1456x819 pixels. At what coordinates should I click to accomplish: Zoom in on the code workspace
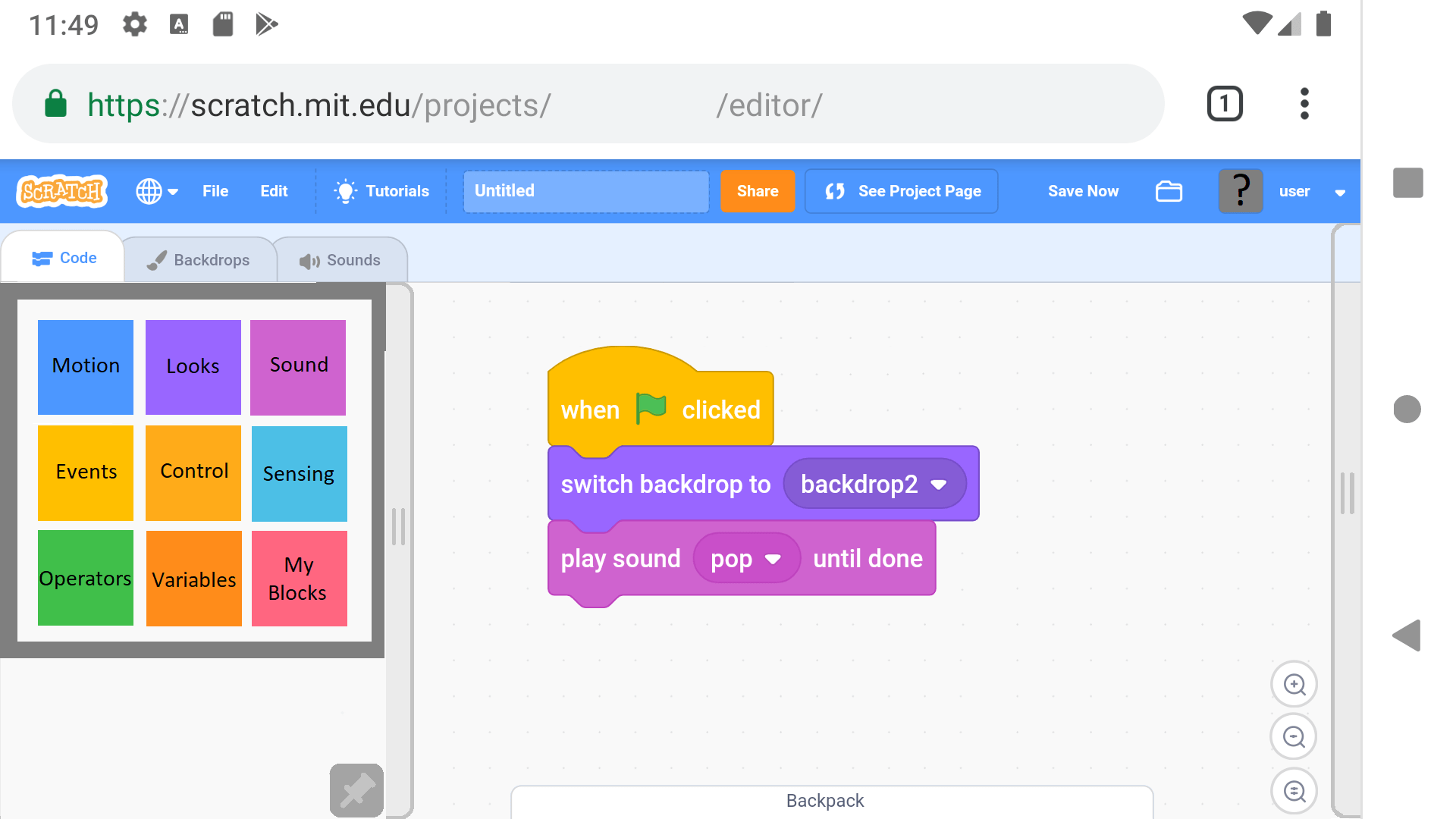(1294, 684)
